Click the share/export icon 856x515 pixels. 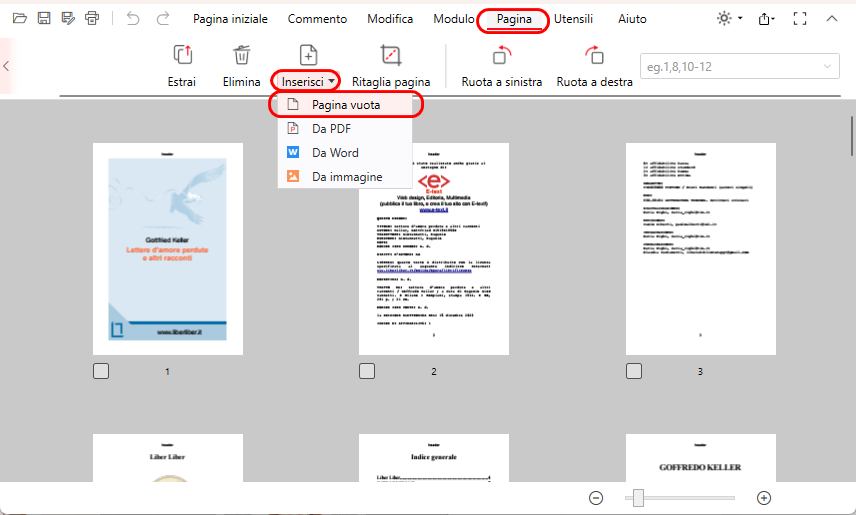click(766, 19)
